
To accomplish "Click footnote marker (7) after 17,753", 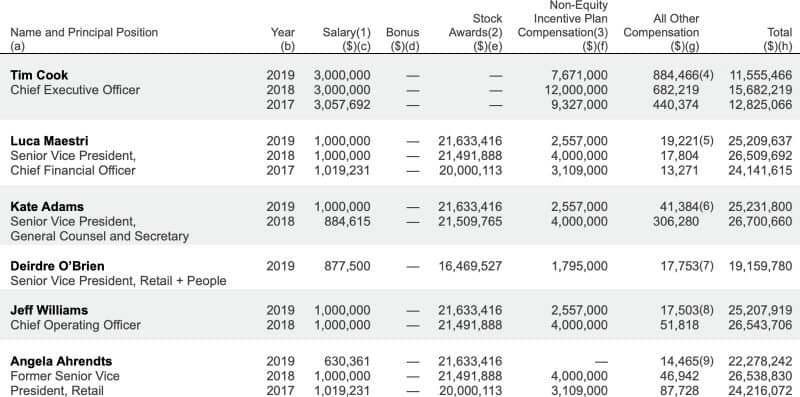I will [706, 266].
